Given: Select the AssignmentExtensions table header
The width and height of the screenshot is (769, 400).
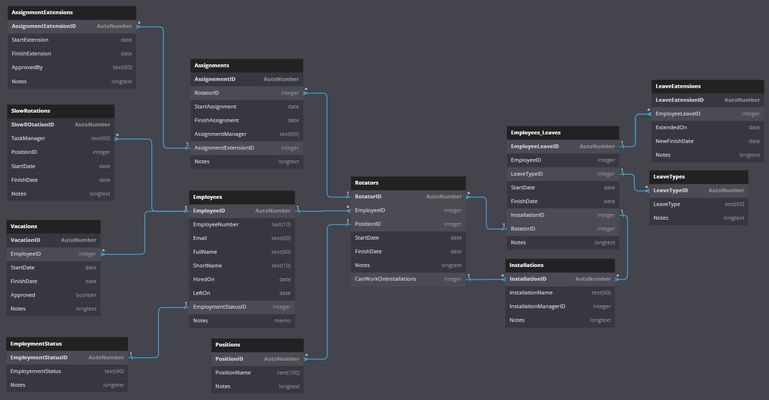Looking at the screenshot, I should pos(72,12).
